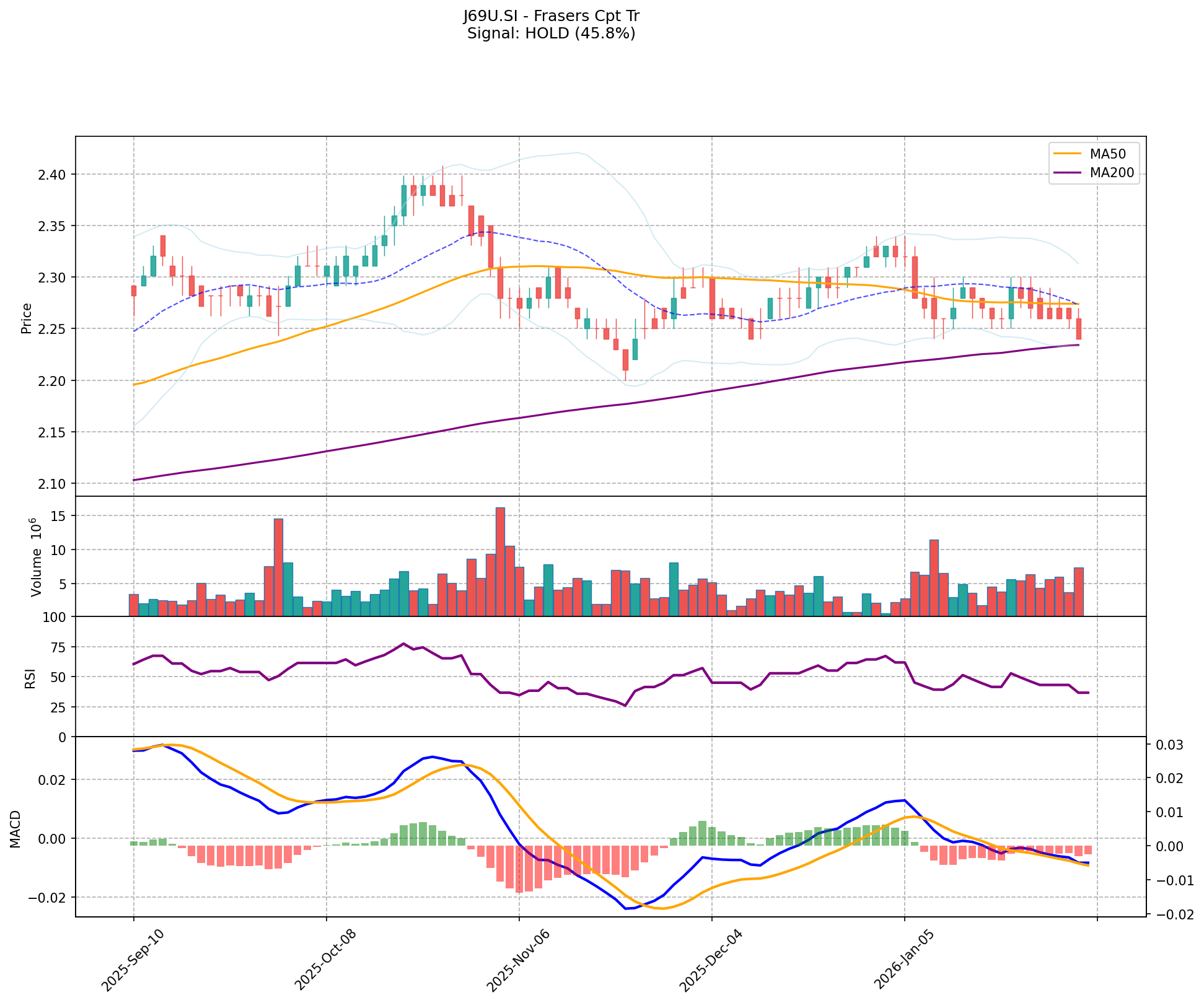Click the 2025-Nov-06 date axis label
Viewport: 1204px width, 1003px height.
pyautogui.click(x=517, y=960)
